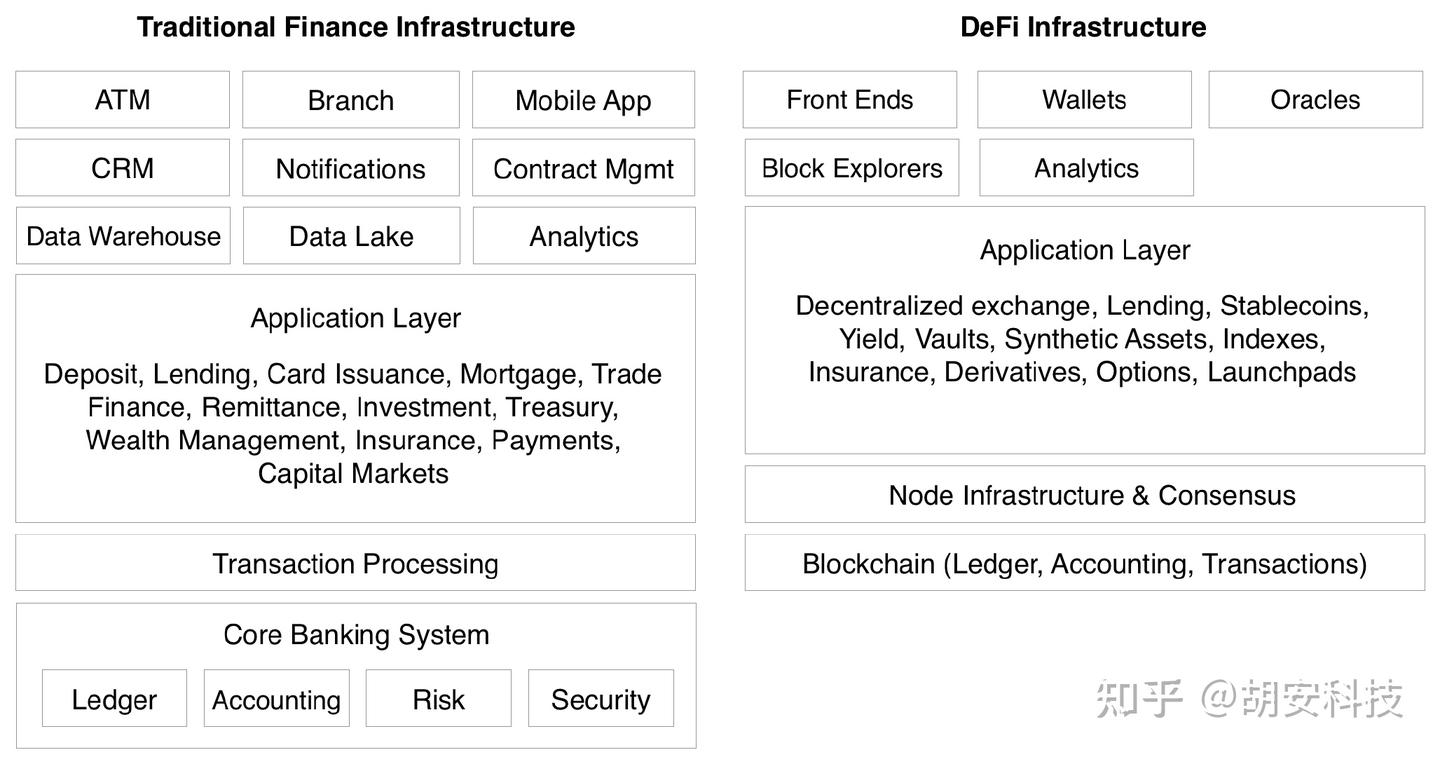Select the Contract Mgmt box
This screenshot has width=1440, height=757.
[583, 168]
